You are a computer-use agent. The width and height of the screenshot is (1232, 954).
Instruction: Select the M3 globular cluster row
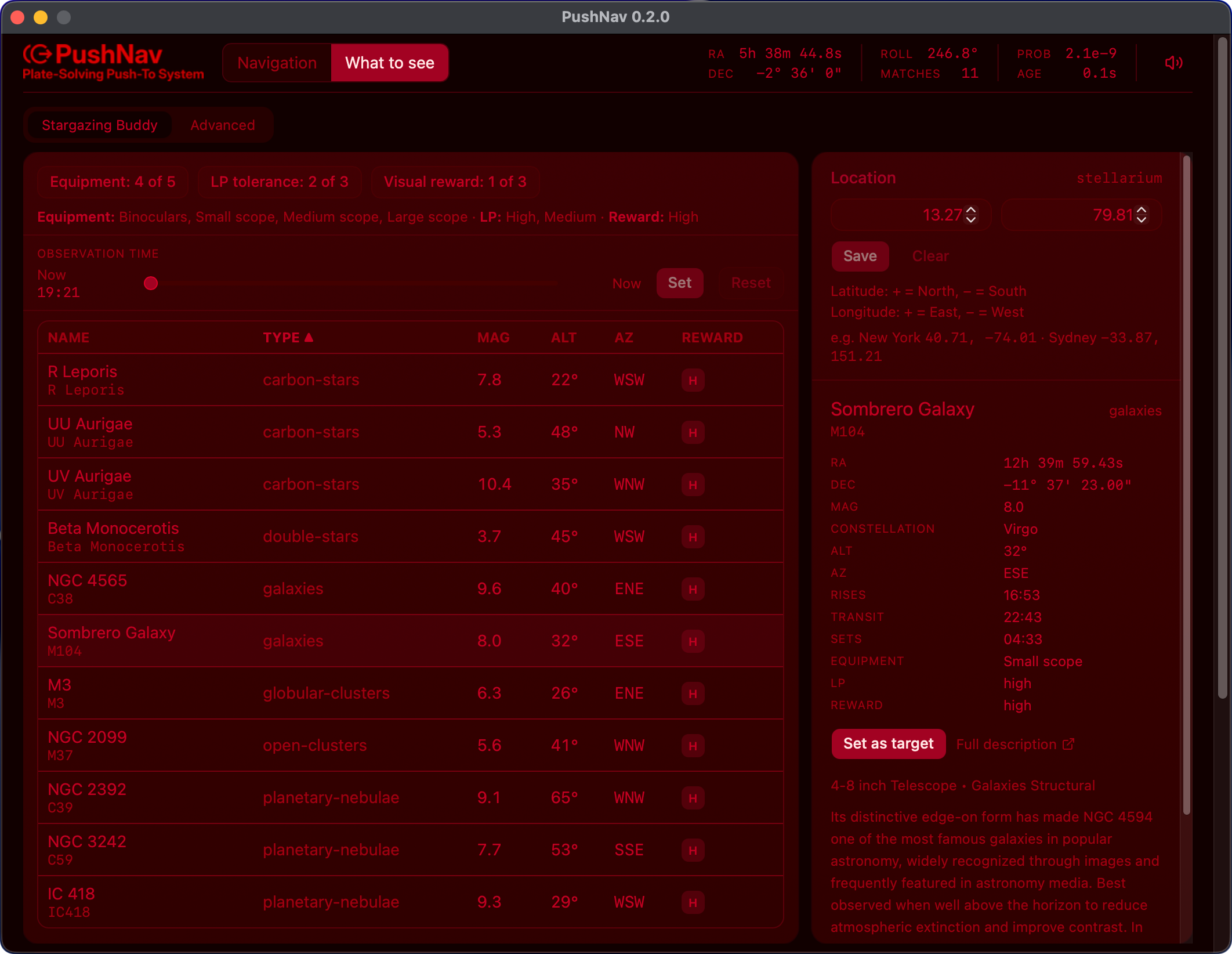pyautogui.click(x=411, y=693)
